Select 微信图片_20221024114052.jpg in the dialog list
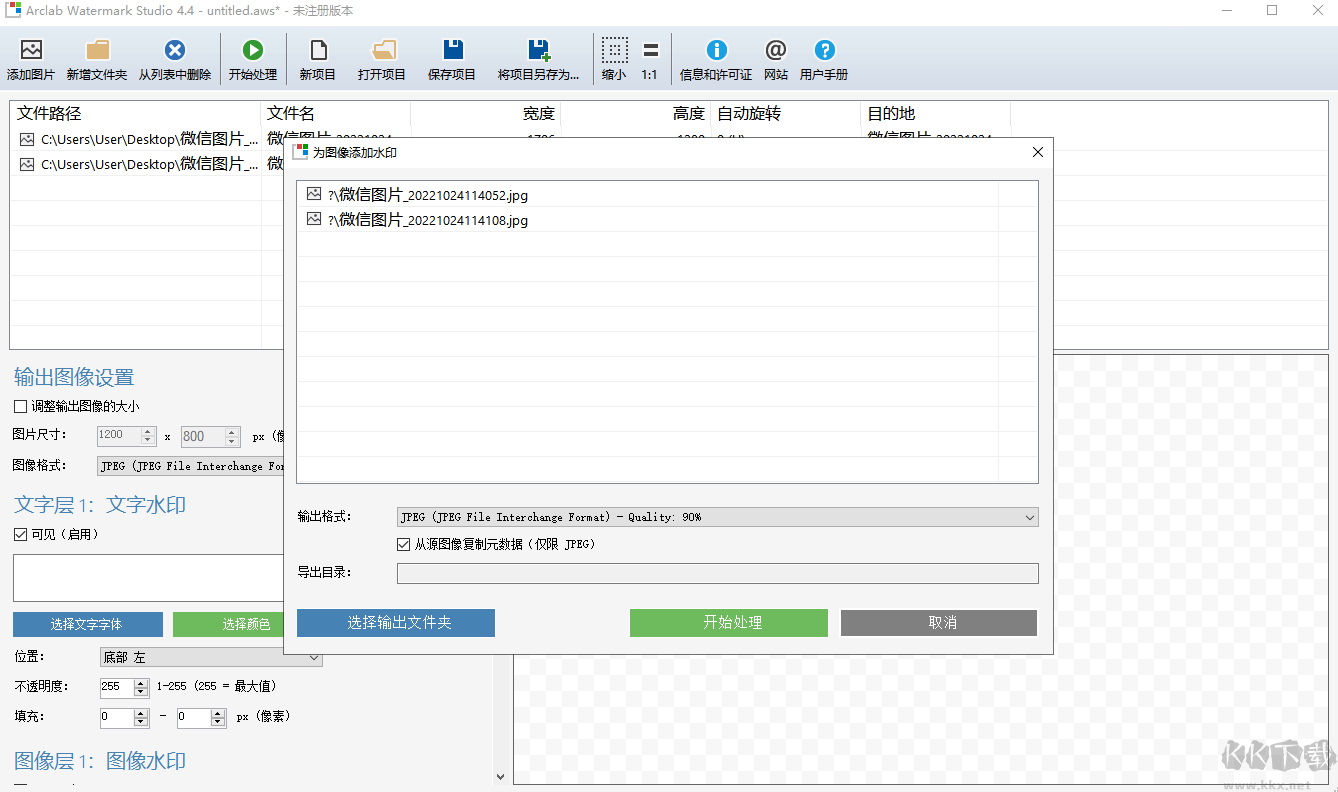1338x792 pixels. click(430, 195)
